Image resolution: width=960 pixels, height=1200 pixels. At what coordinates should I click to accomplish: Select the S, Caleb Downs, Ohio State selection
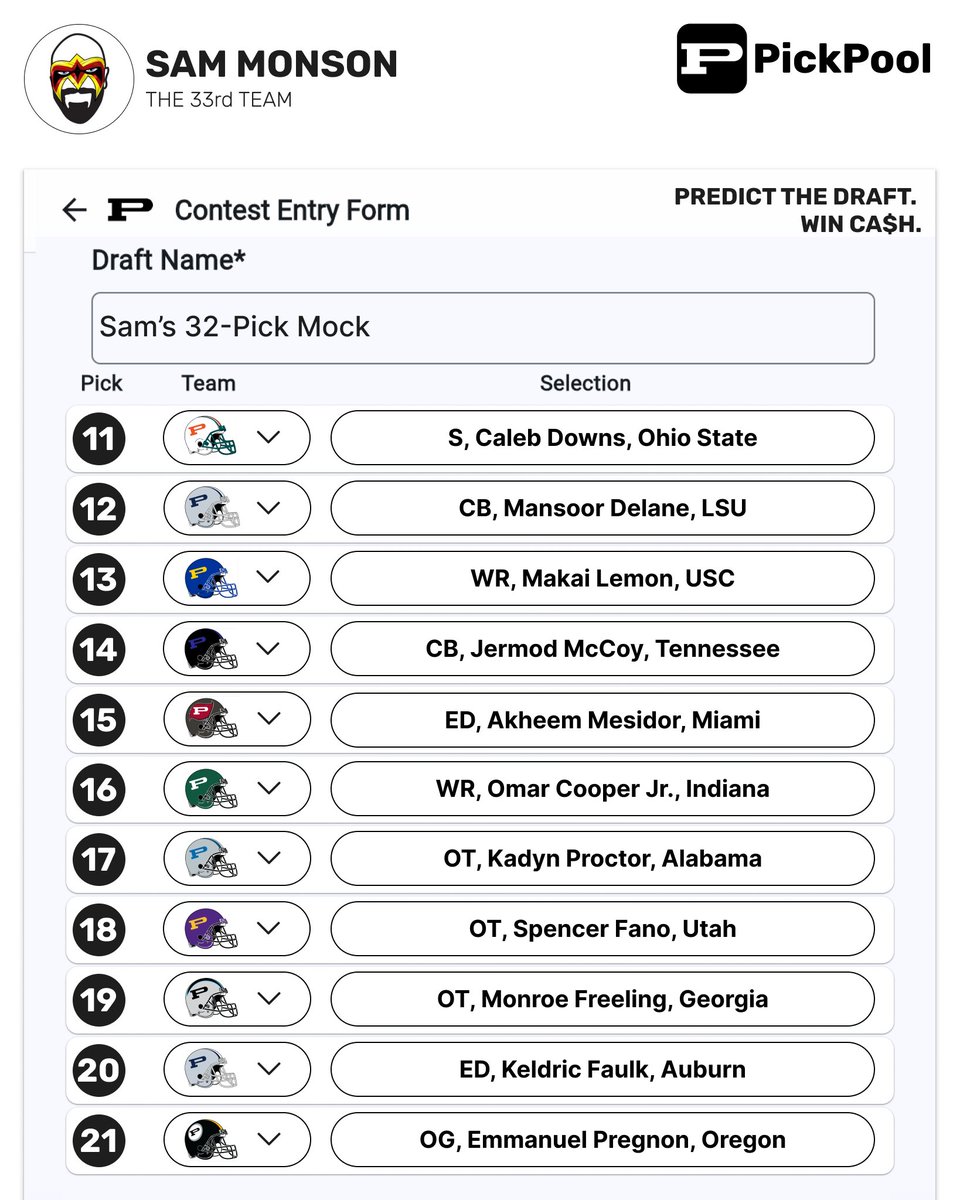click(x=603, y=438)
